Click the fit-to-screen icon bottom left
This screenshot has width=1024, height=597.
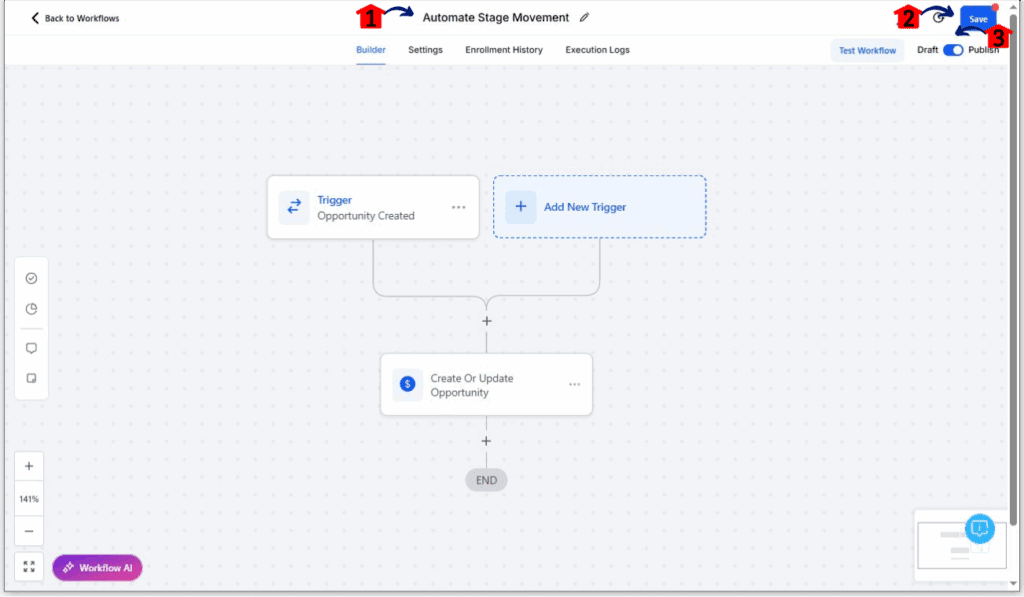[28, 566]
